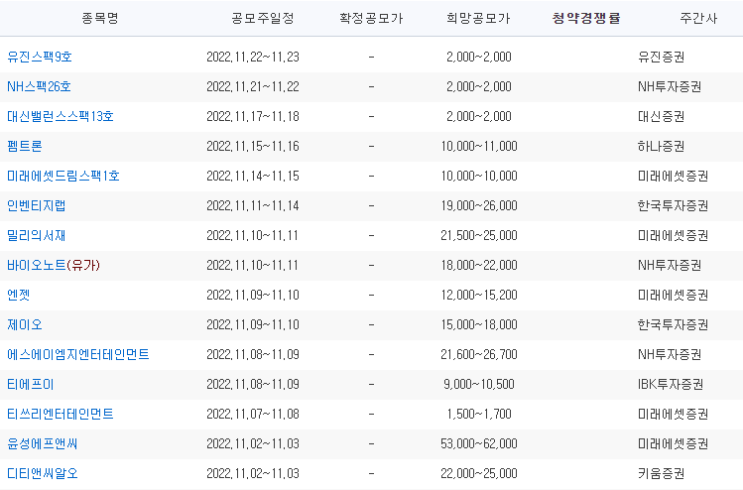Viewport: 743px width, 490px height.
Task: Click the 주간사 column header
Action: pos(698,18)
